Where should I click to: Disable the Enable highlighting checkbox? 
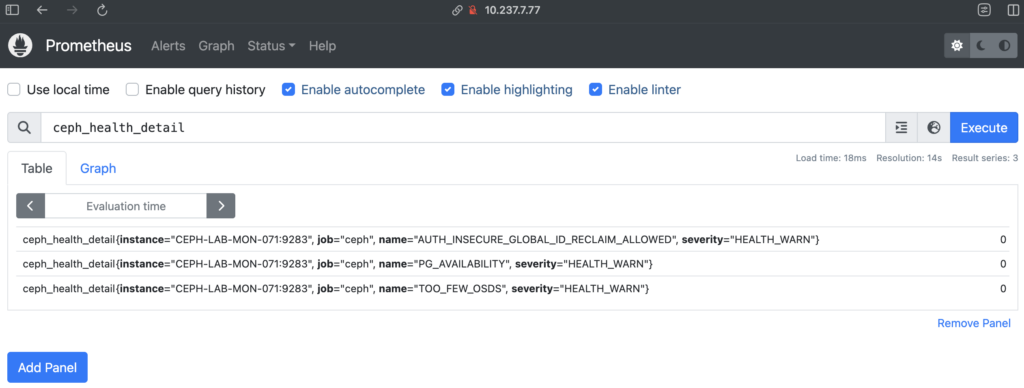[448, 89]
